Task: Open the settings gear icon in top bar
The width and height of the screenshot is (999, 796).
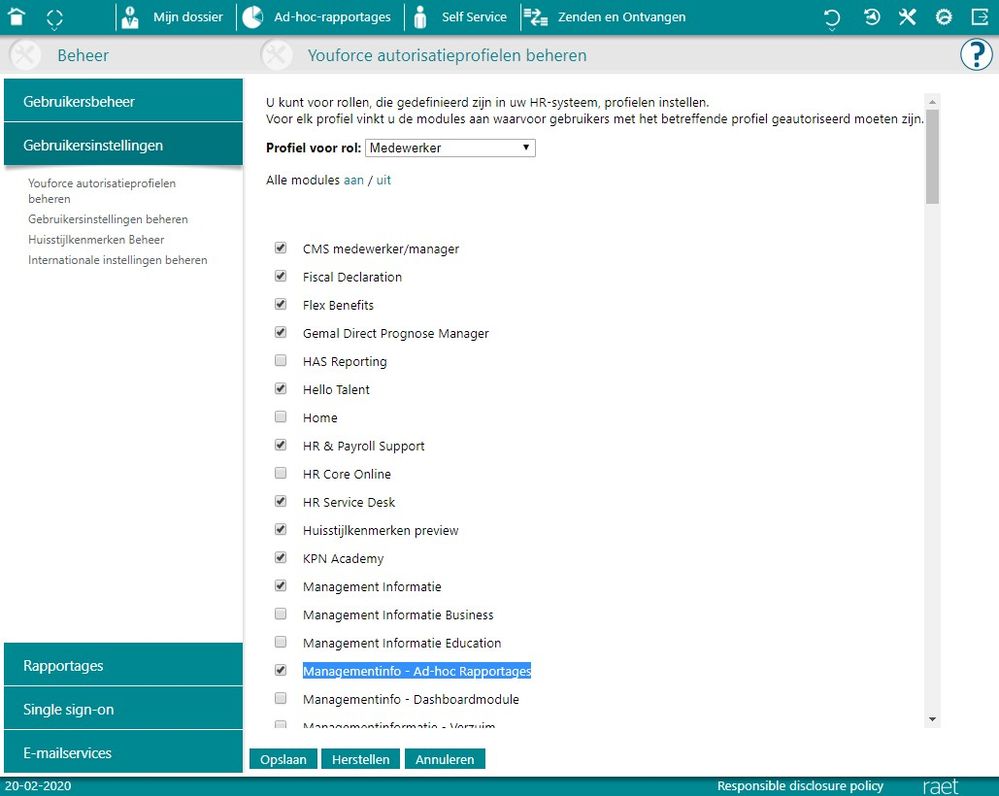Action: (x=944, y=17)
